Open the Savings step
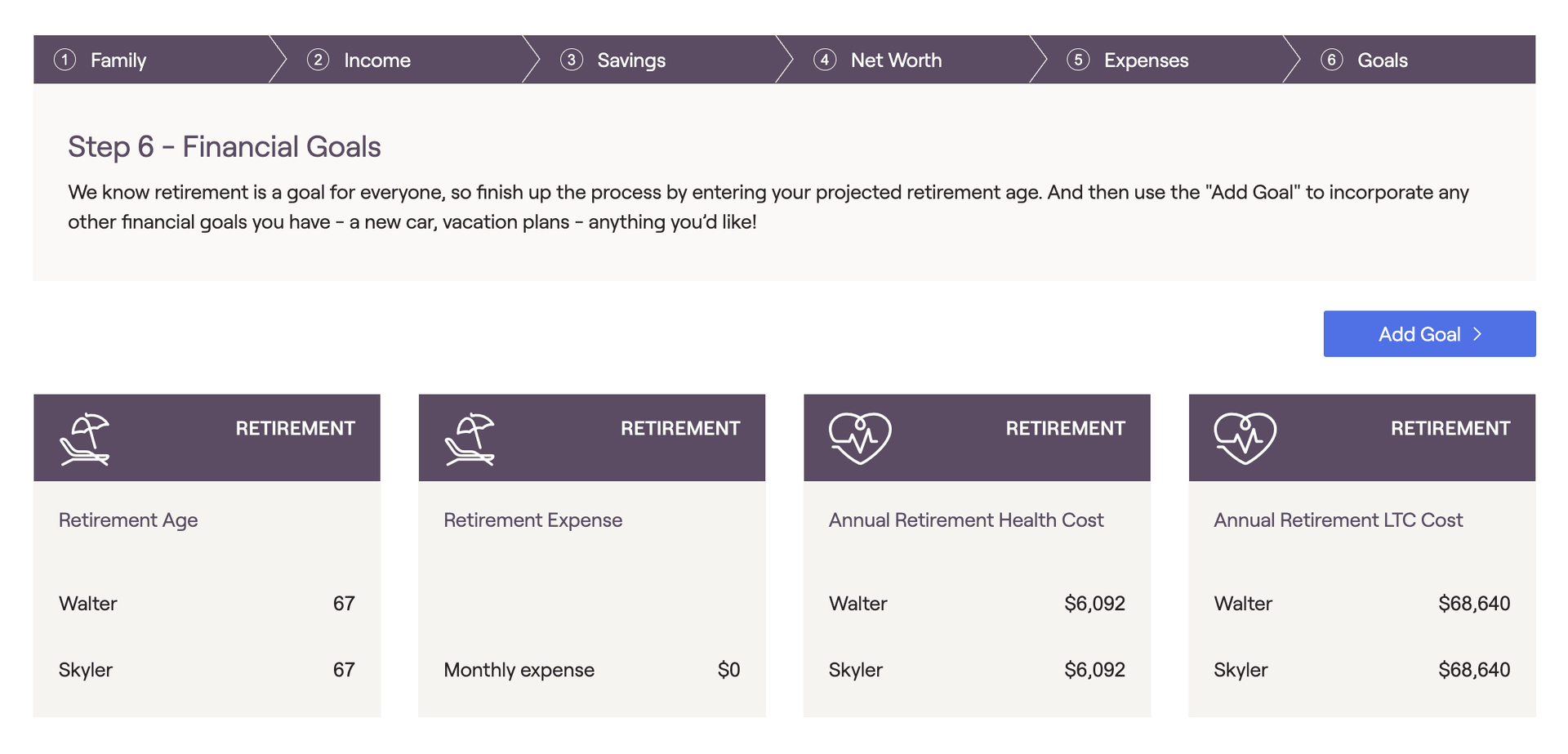 (630, 60)
